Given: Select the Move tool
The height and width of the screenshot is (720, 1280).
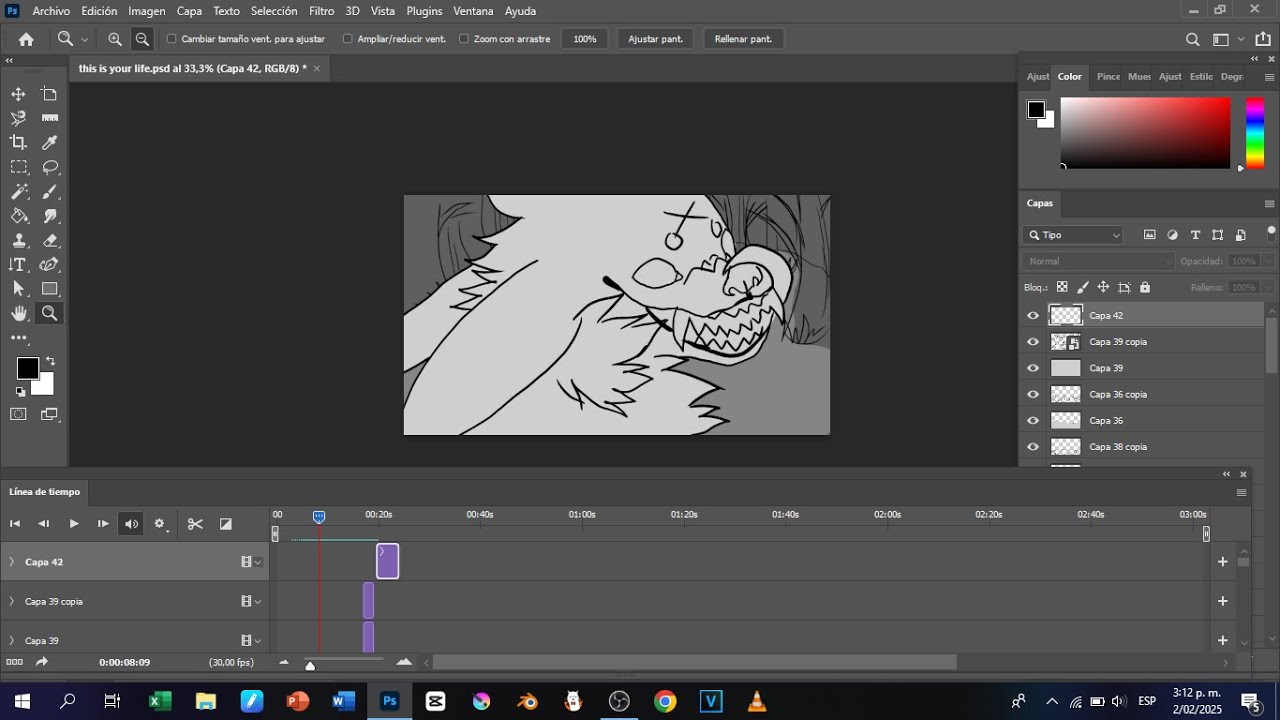Looking at the screenshot, I should (18, 94).
